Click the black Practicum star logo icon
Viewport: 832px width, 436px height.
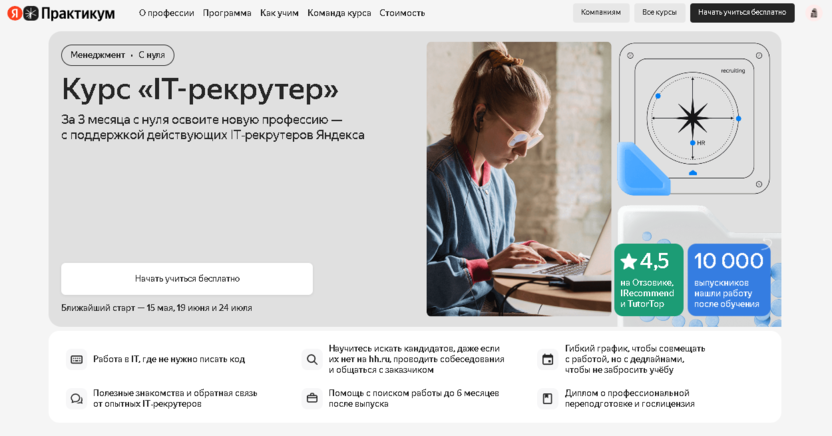pos(31,13)
